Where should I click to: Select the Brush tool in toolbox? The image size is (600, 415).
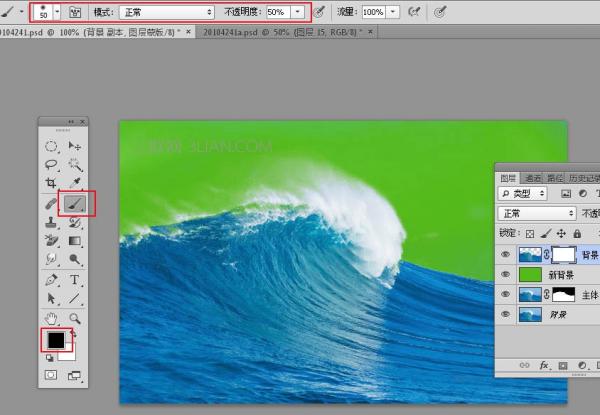click(x=75, y=203)
